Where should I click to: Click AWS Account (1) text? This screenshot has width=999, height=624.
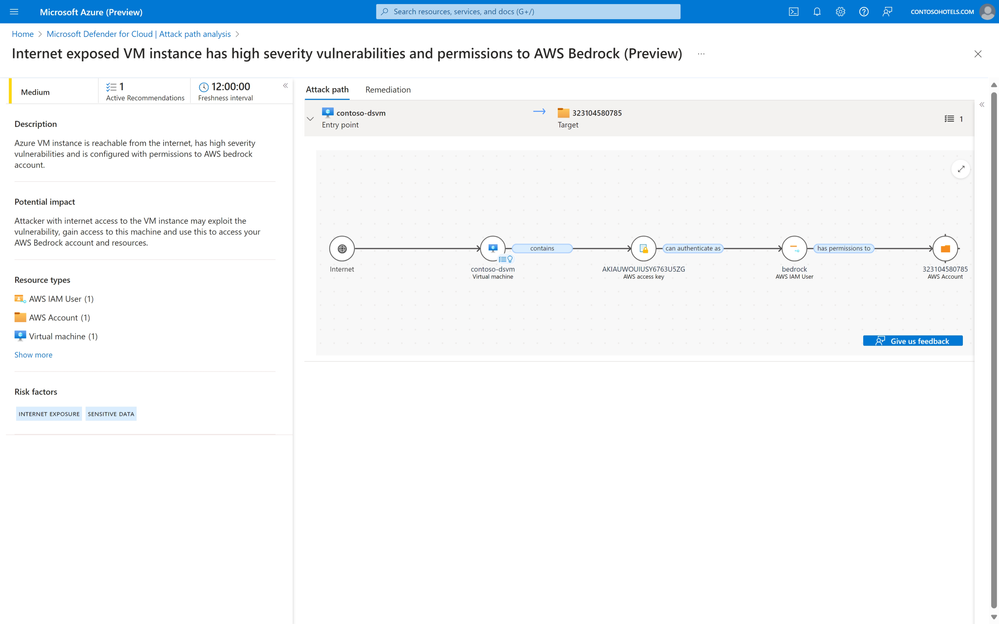[59, 317]
